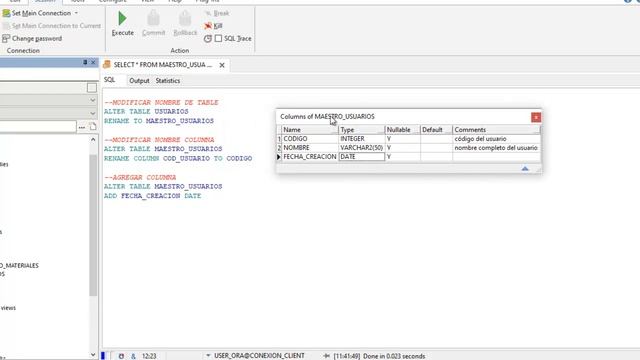This screenshot has width=640, height=360.
Task: Click the O_MATERIALES tree item
Action: tap(19, 266)
